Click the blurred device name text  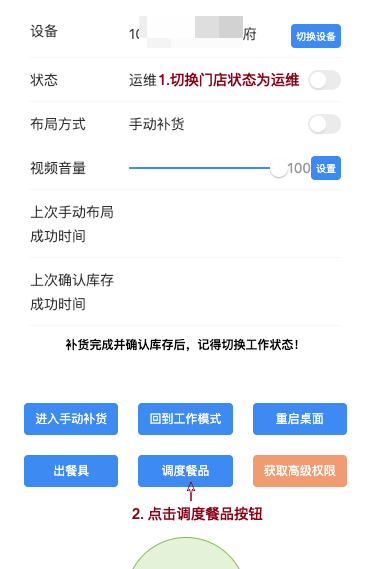193,33
